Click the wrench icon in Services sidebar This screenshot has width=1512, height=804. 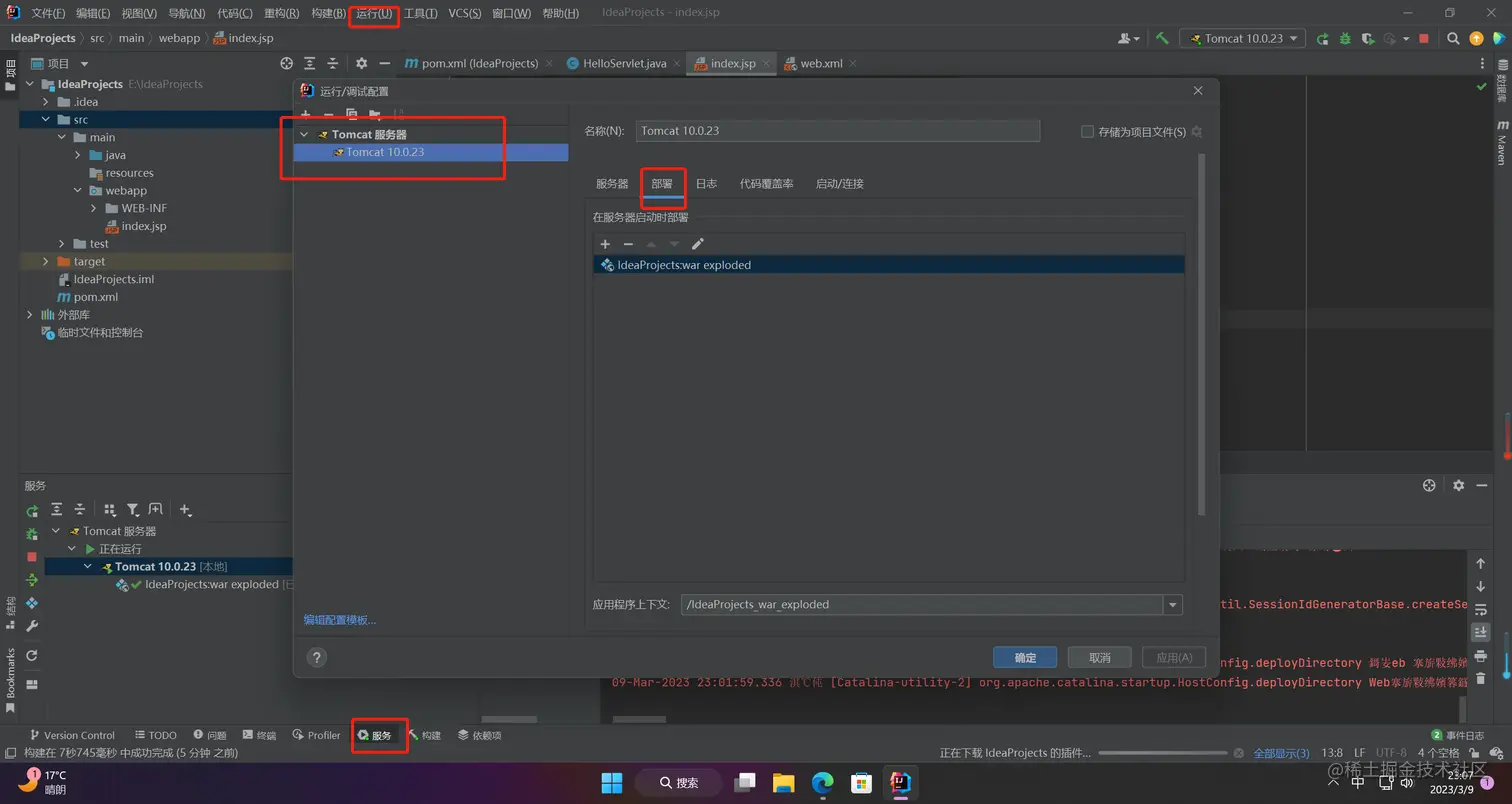pyautogui.click(x=32, y=626)
